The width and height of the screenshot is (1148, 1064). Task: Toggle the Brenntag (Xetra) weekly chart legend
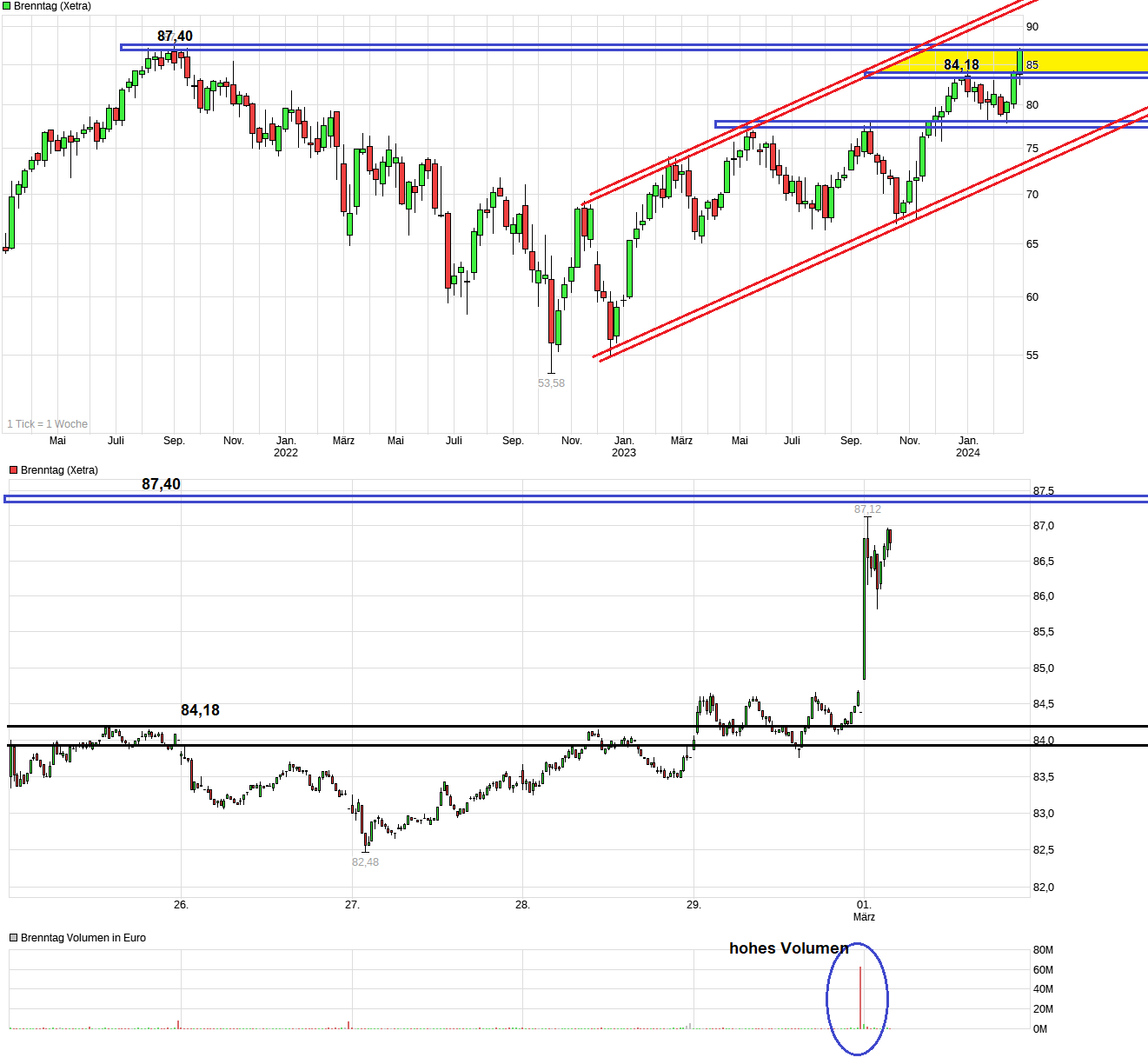48,6
